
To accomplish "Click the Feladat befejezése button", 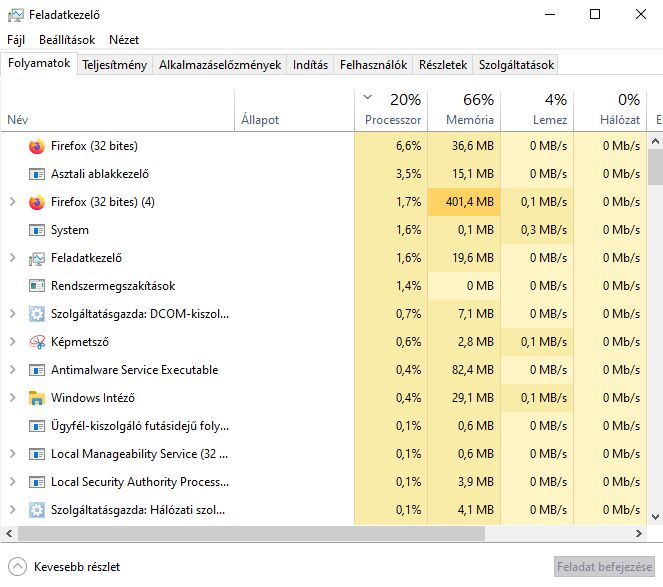I will pos(604,567).
